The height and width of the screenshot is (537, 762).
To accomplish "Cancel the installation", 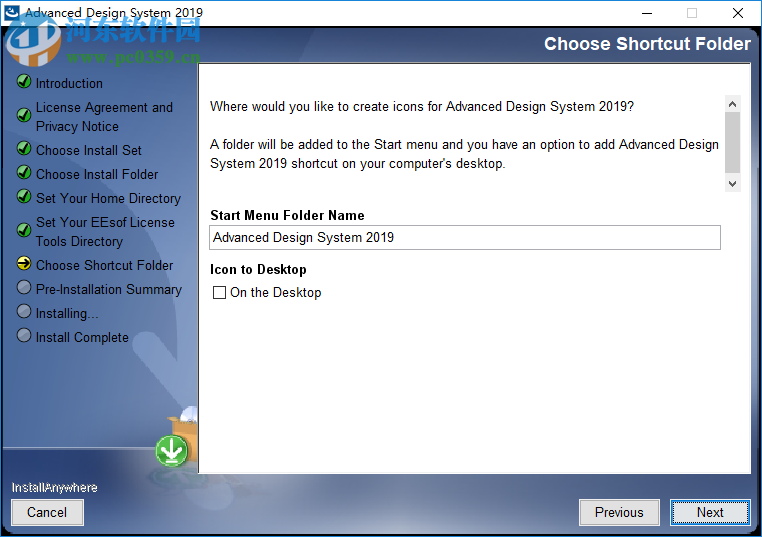I will 47,512.
